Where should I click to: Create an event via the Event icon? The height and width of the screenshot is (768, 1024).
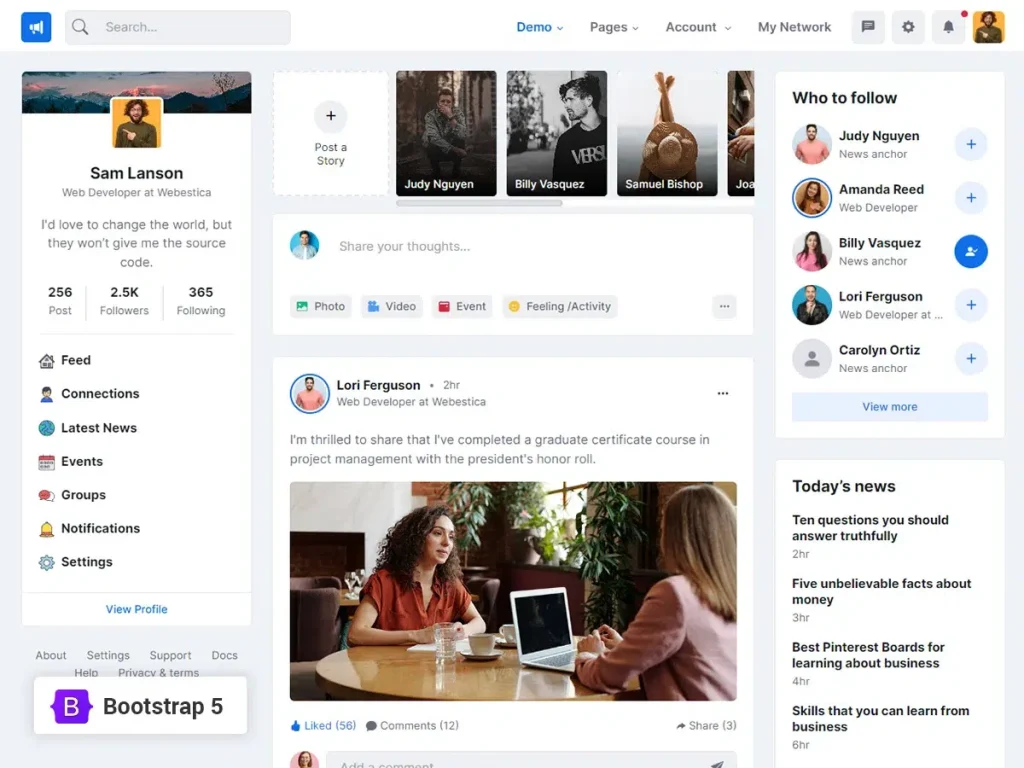pos(461,306)
